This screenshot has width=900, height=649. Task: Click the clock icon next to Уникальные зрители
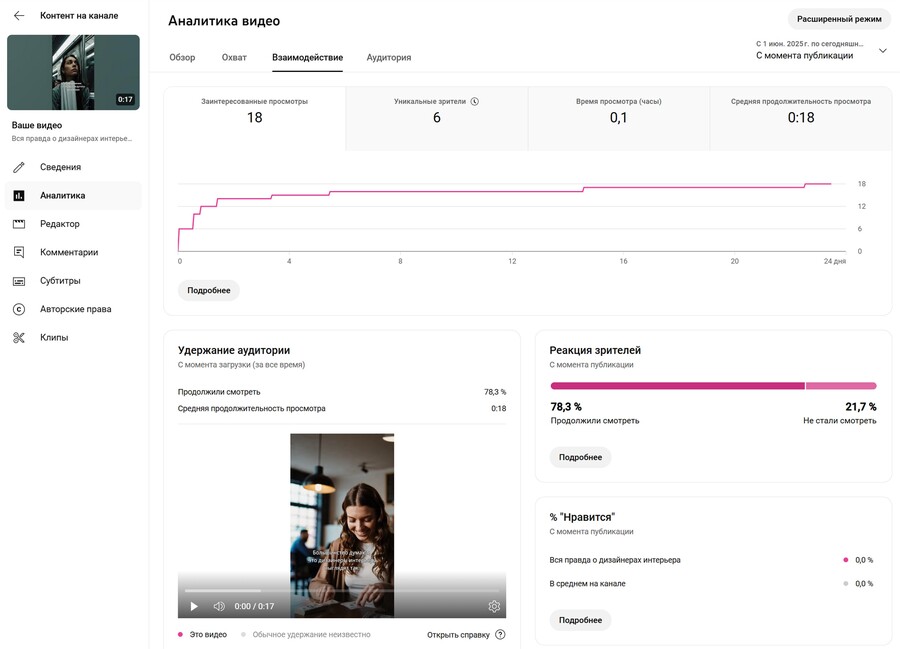click(475, 102)
